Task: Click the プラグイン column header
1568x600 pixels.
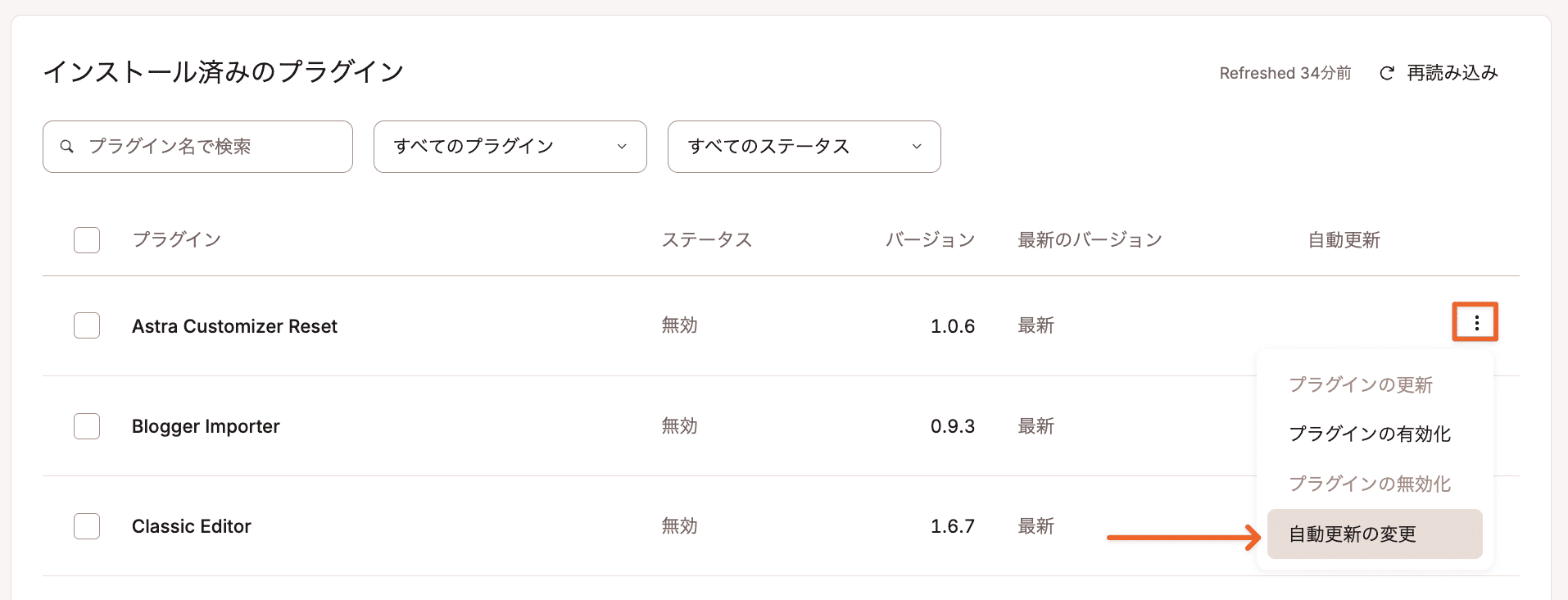Action: (177, 239)
